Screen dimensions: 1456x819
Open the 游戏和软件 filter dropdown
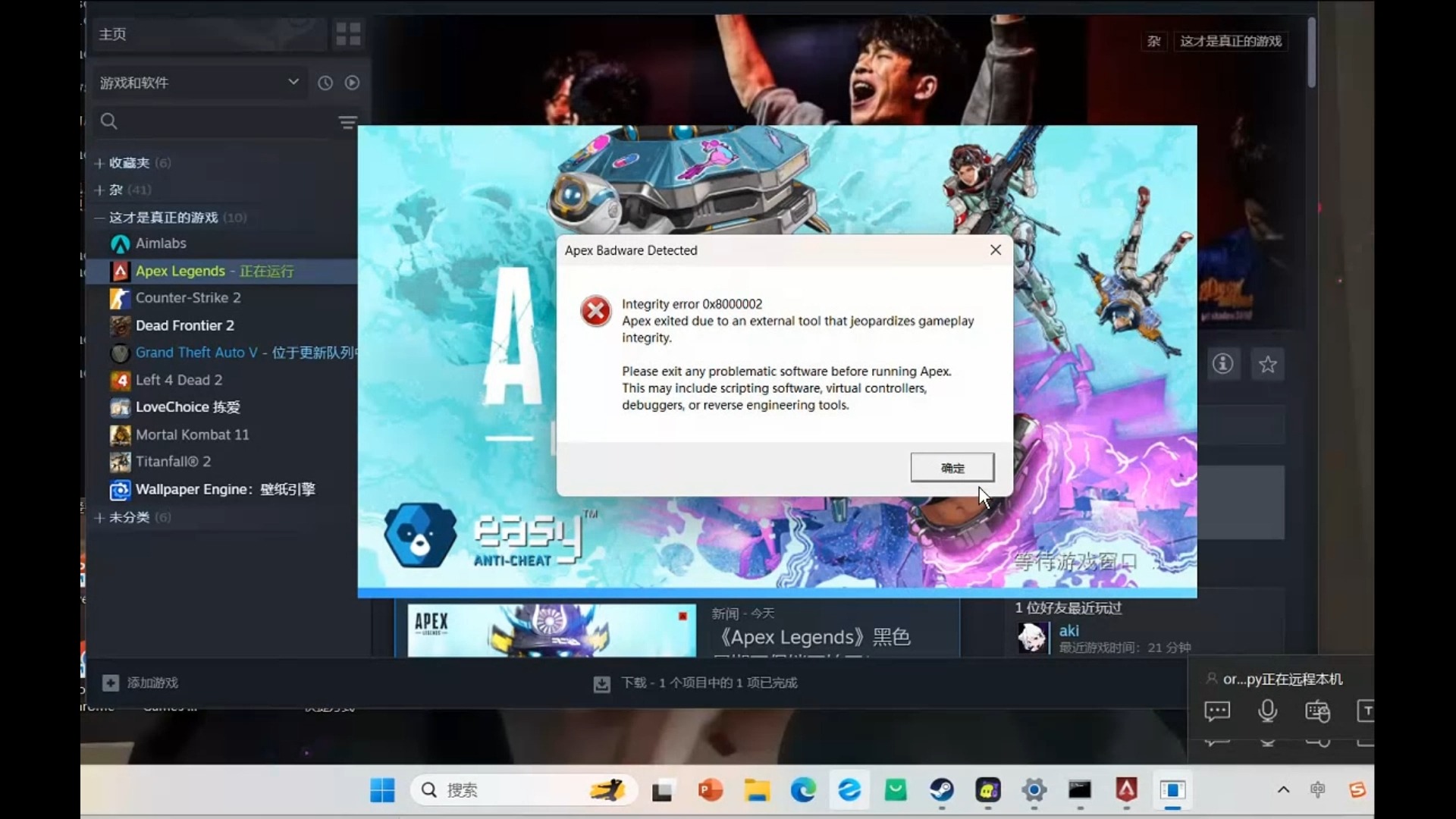[199, 83]
